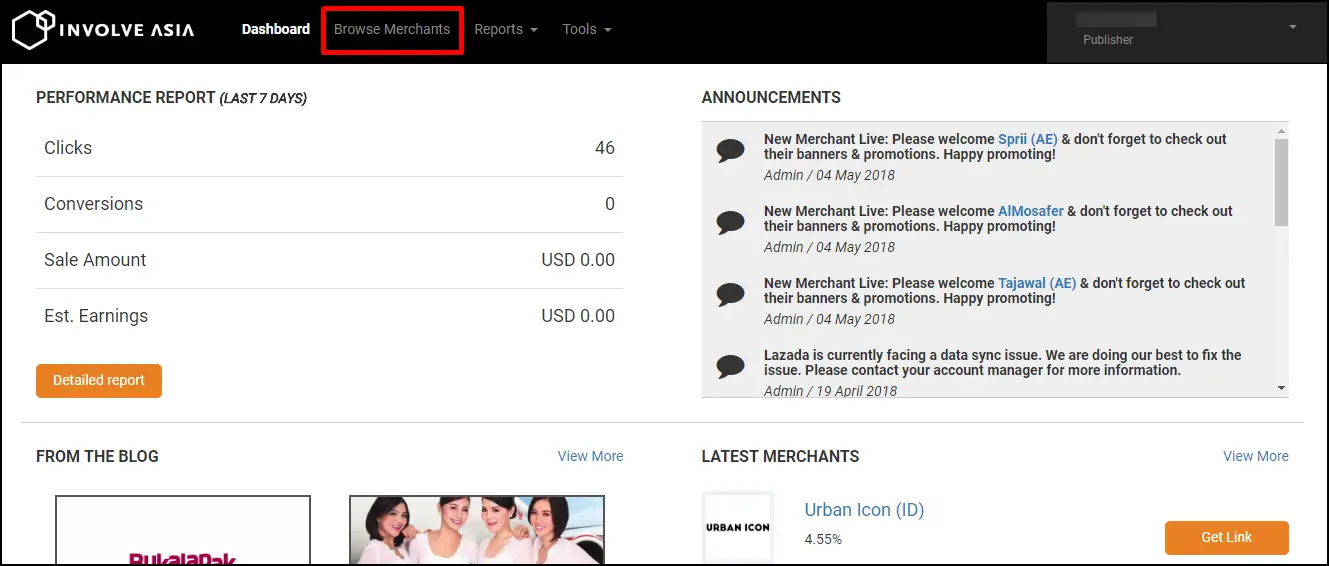
Task: Click the speech bubble beside Tajawal announcement
Action: pyautogui.click(x=731, y=295)
